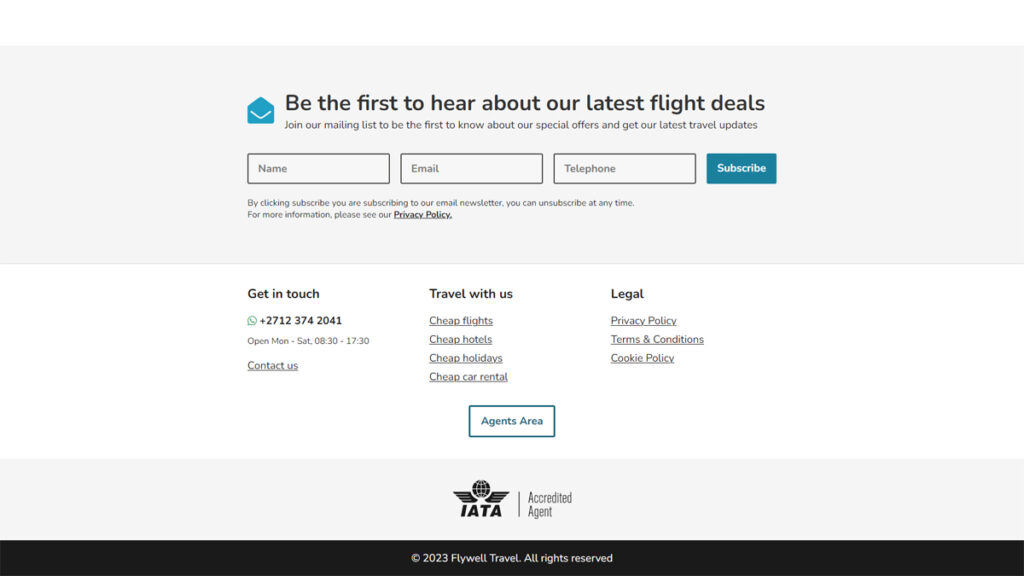Screen dimensions: 1024x576
Task: Click the Flywell Travel copyright footer text
Action: click(x=512, y=558)
